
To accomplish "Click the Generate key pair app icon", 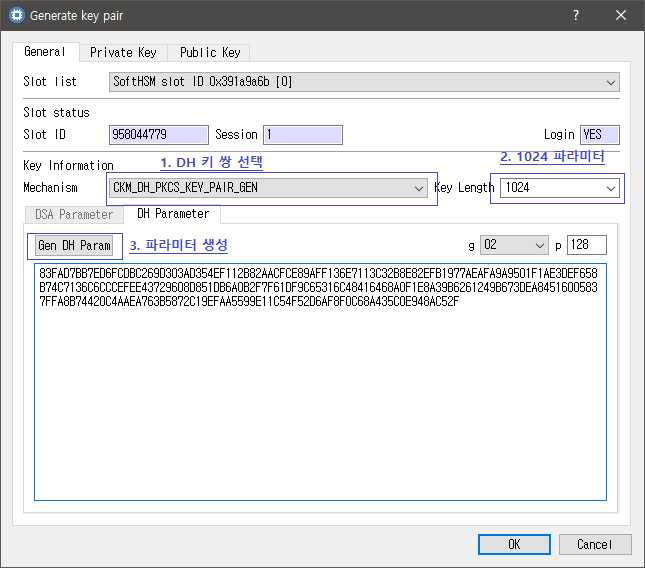I will pos(16,15).
